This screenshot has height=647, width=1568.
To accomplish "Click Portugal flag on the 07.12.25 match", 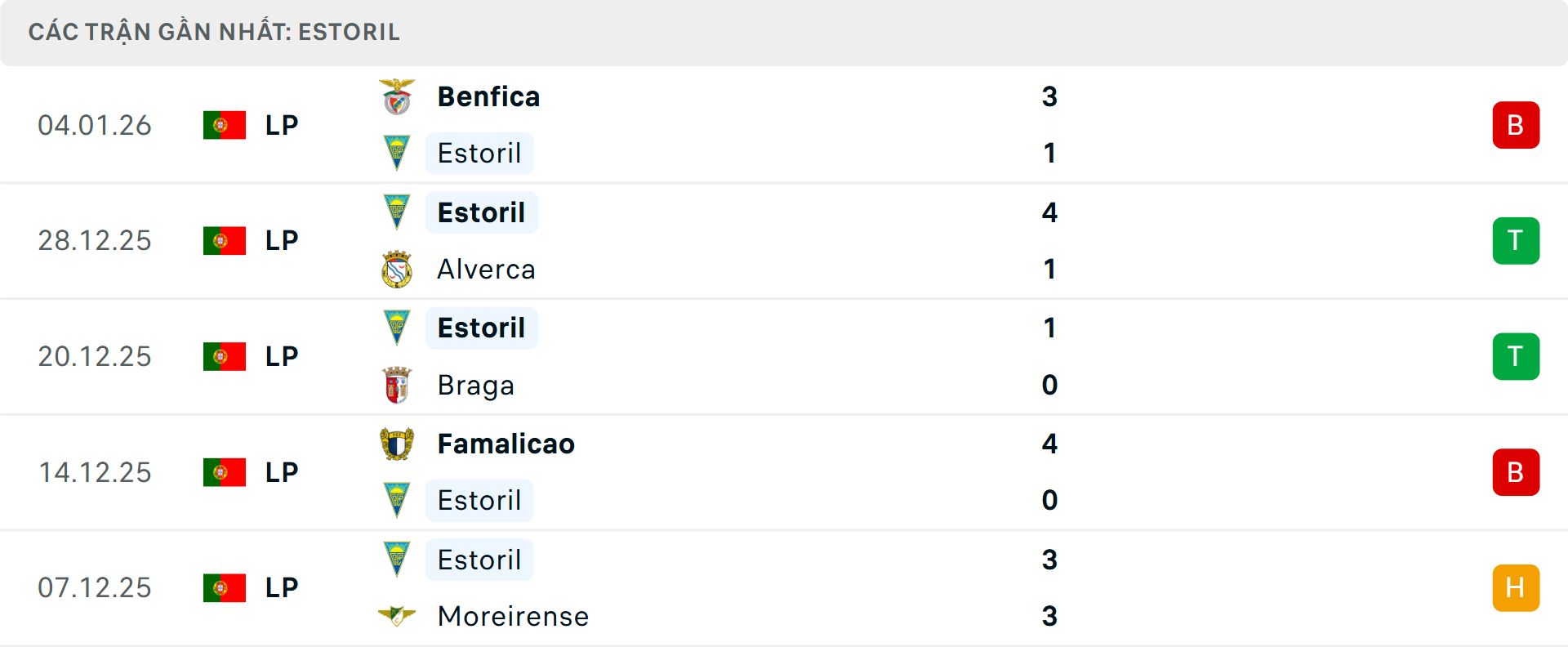I will pyautogui.click(x=225, y=588).
